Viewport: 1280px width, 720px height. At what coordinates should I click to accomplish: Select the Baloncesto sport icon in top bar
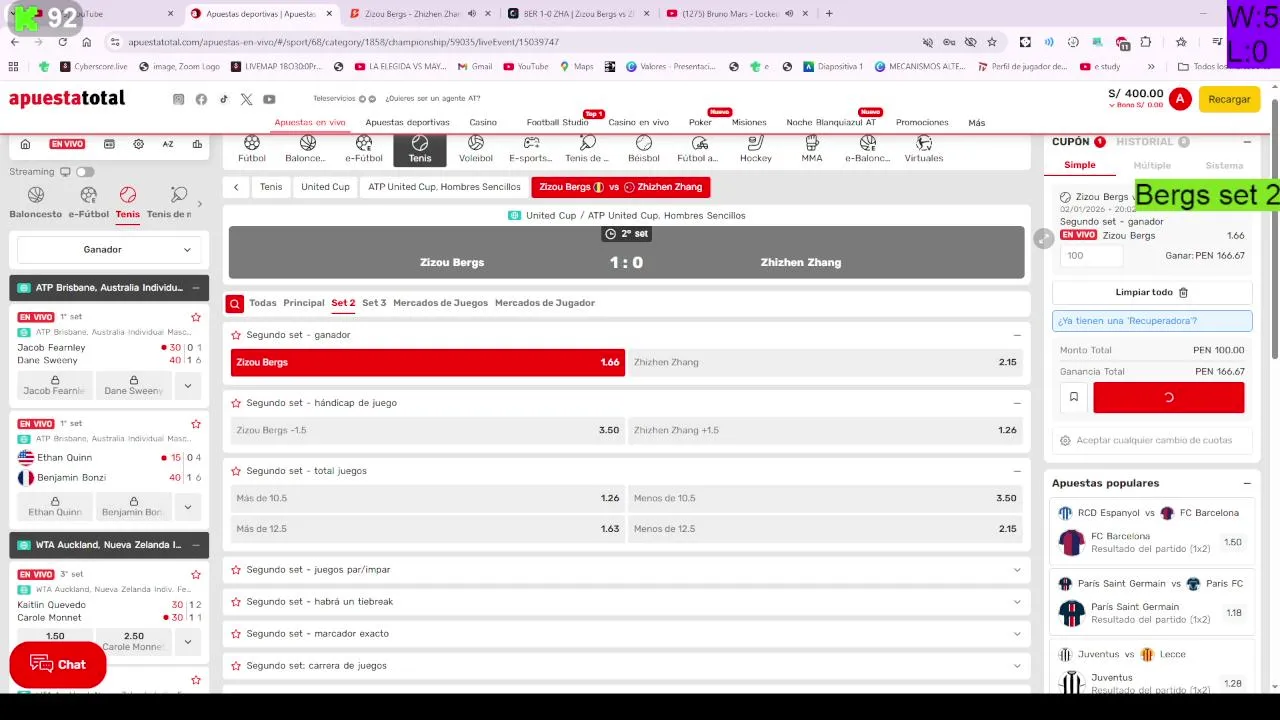[x=306, y=150]
